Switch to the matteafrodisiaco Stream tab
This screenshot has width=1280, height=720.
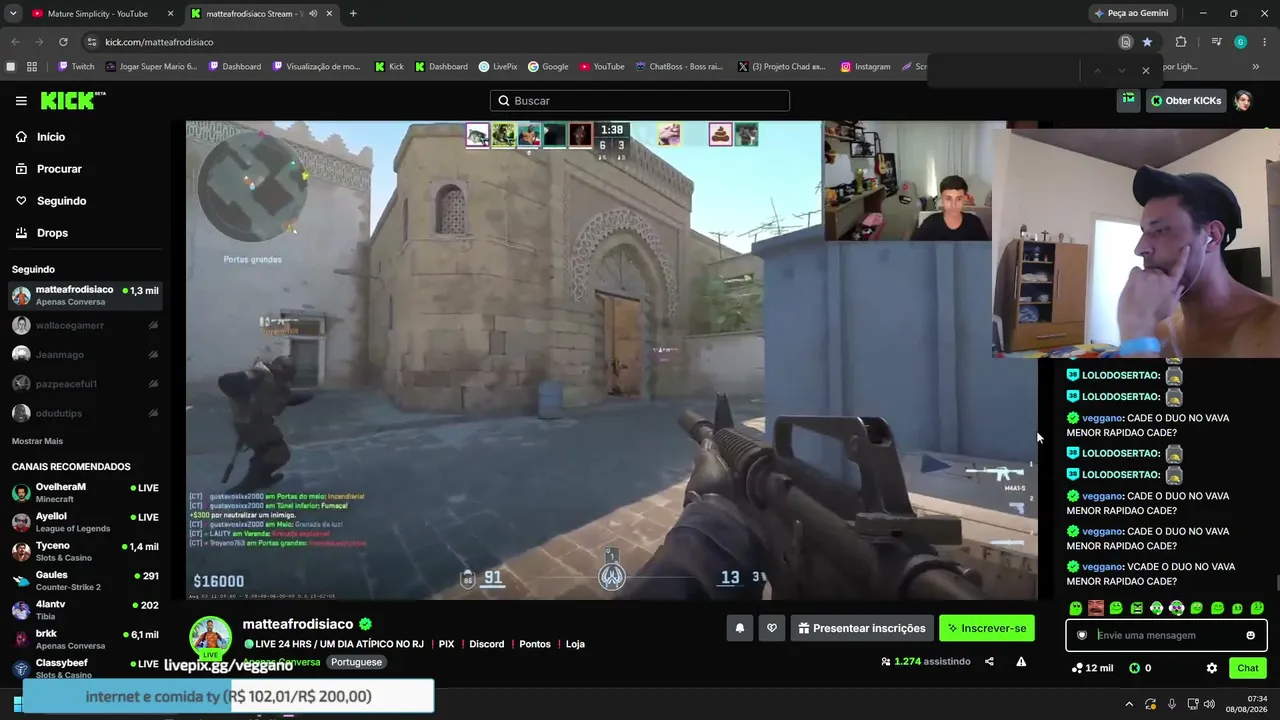[x=264, y=14]
